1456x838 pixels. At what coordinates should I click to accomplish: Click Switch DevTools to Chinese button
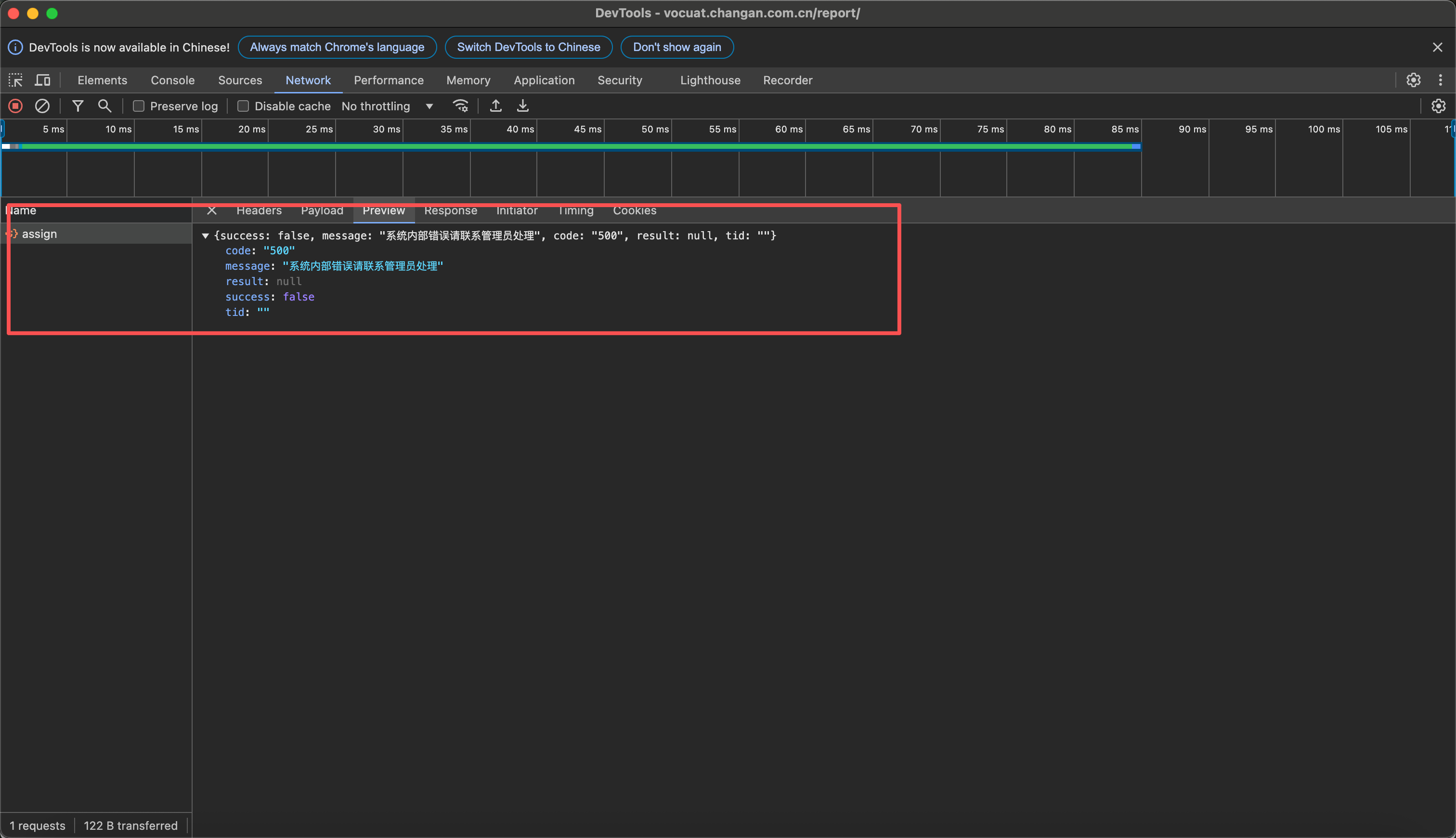coord(528,47)
